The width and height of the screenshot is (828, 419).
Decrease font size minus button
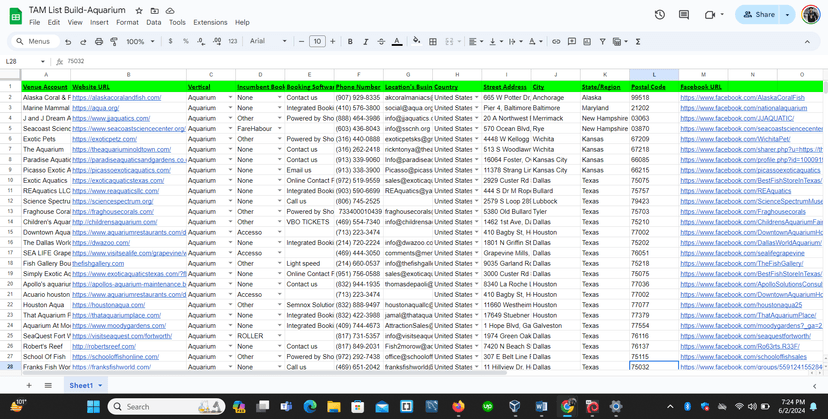point(302,41)
